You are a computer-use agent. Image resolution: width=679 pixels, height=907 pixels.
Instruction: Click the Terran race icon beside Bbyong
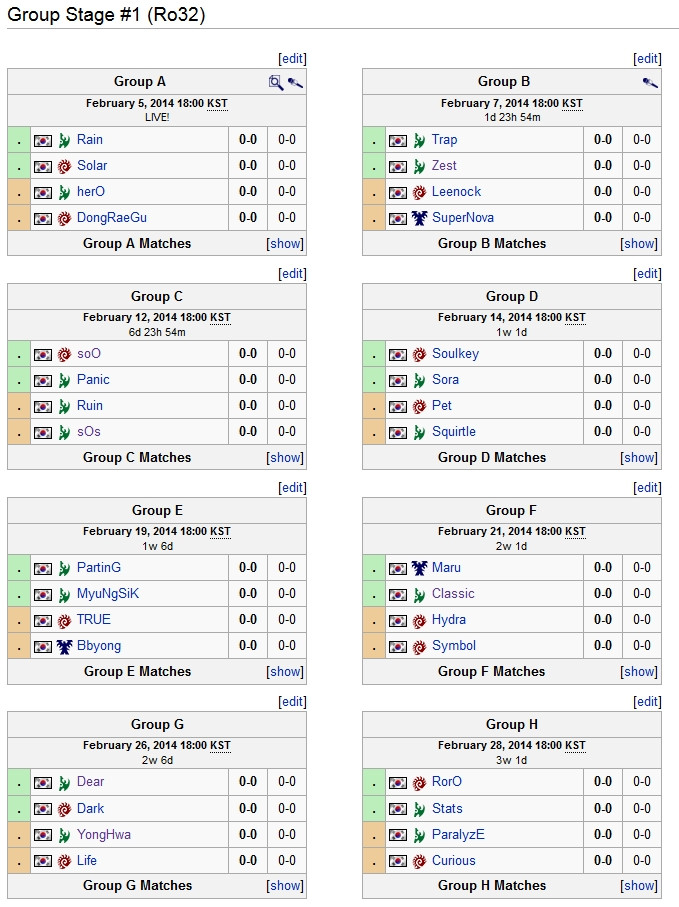[x=65, y=646]
